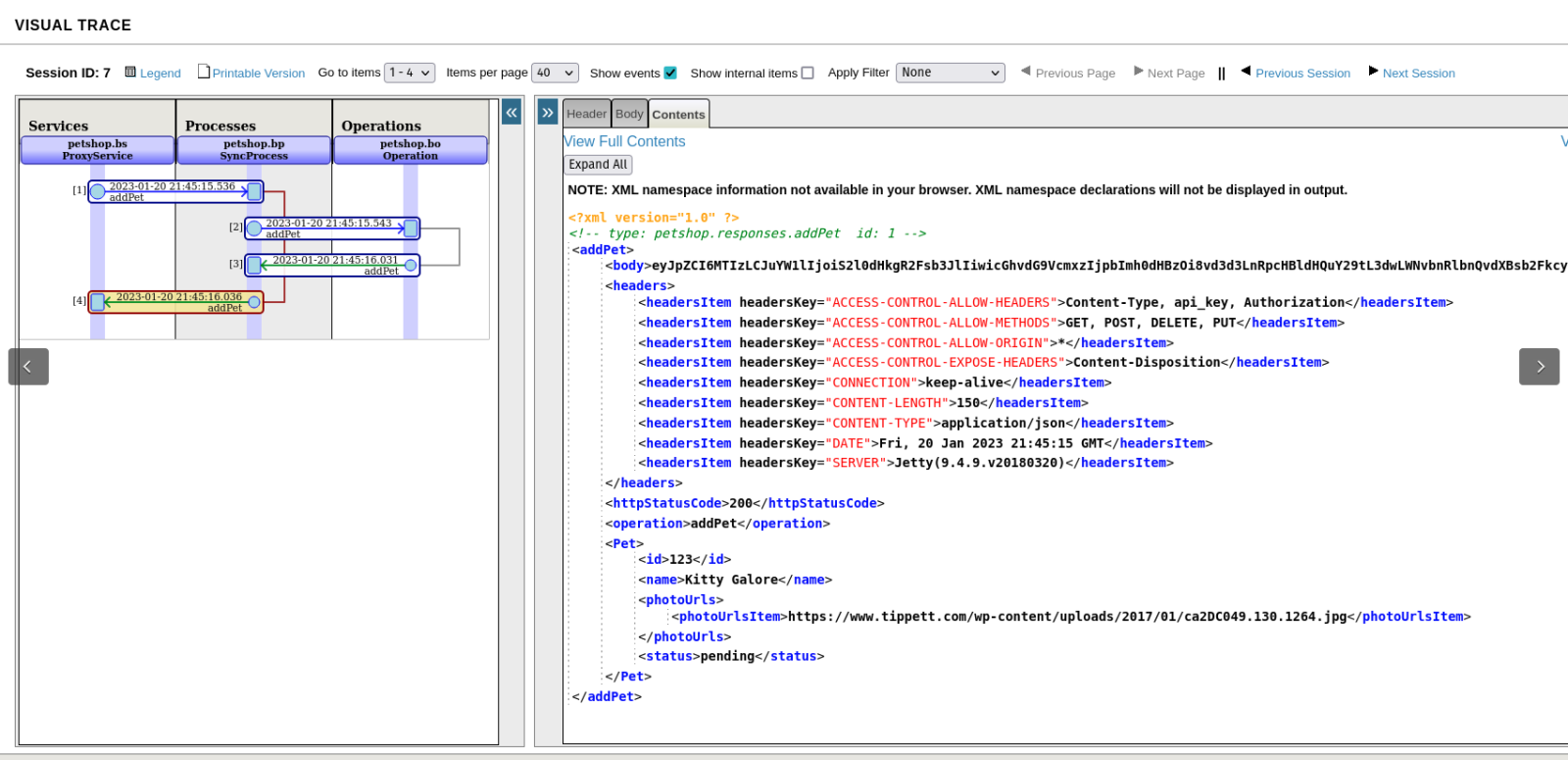Click the right carousel arrow button

pos(1539,367)
